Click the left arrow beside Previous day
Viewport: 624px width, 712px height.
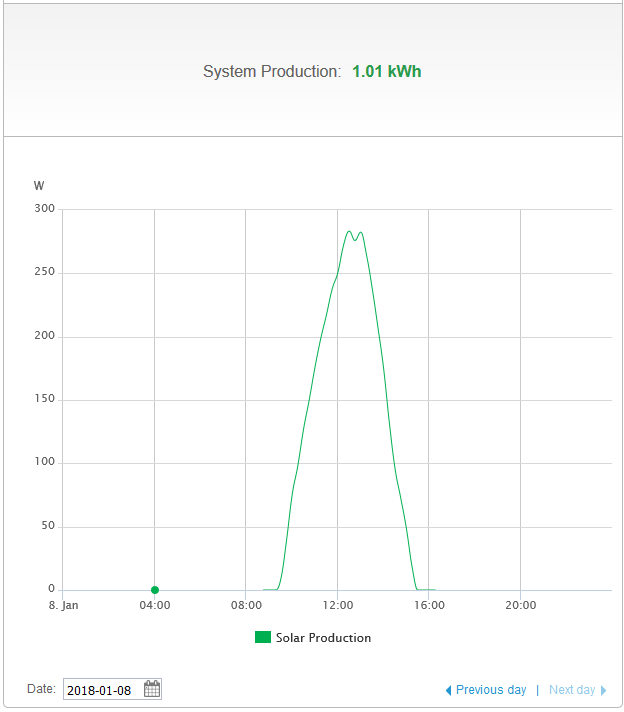coord(448,690)
